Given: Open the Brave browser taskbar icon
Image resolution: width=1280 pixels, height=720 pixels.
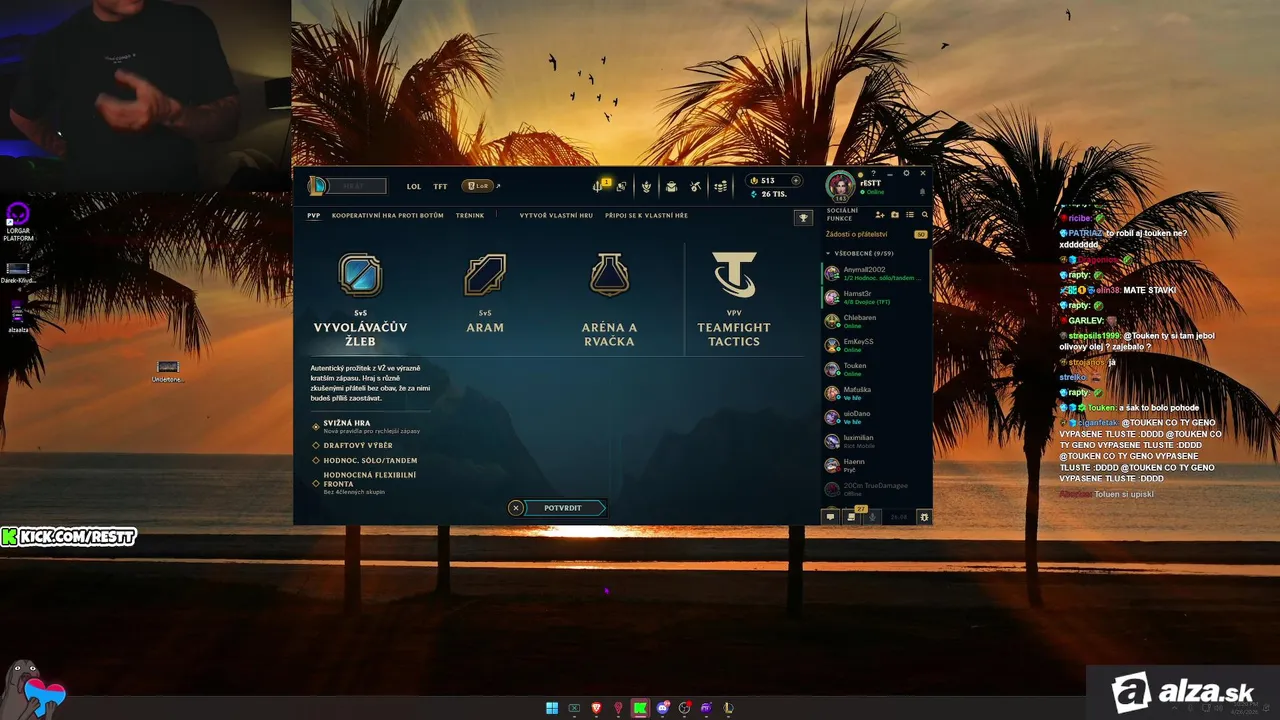Looking at the screenshot, I should (x=596, y=708).
